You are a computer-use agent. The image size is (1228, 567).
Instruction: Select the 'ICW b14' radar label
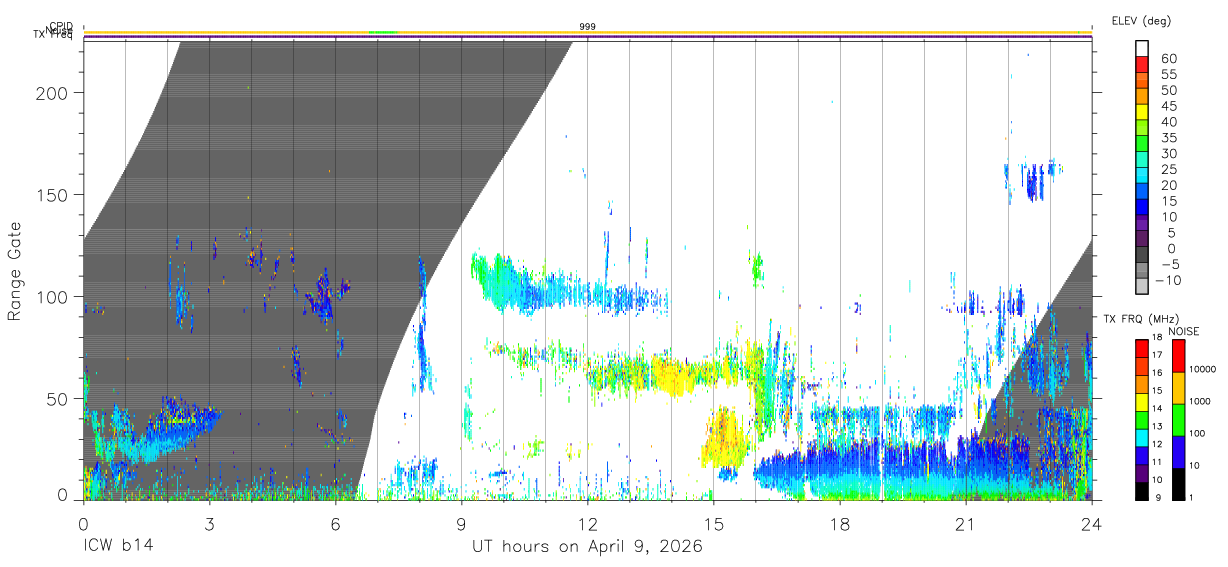pos(117,547)
